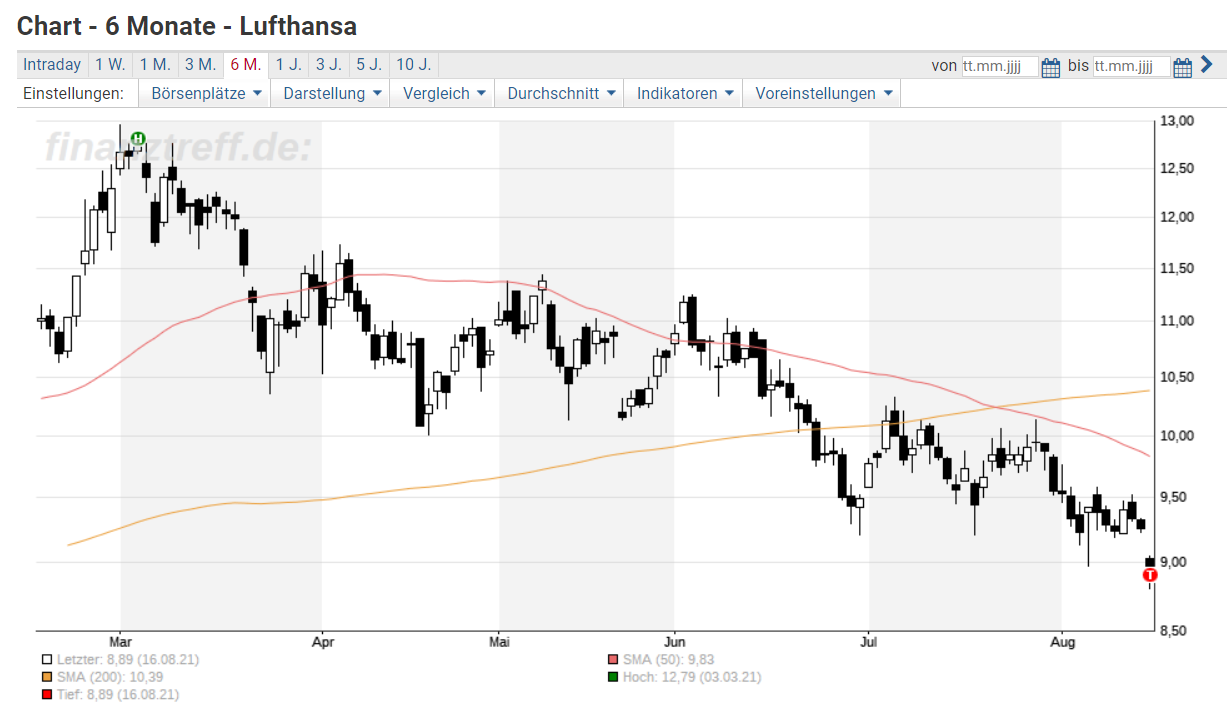This screenshot has height=719, width=1227.
Task: Click the 'Chart - 6 Monate - Lufthansa' heading
Action: pos(187,25)
